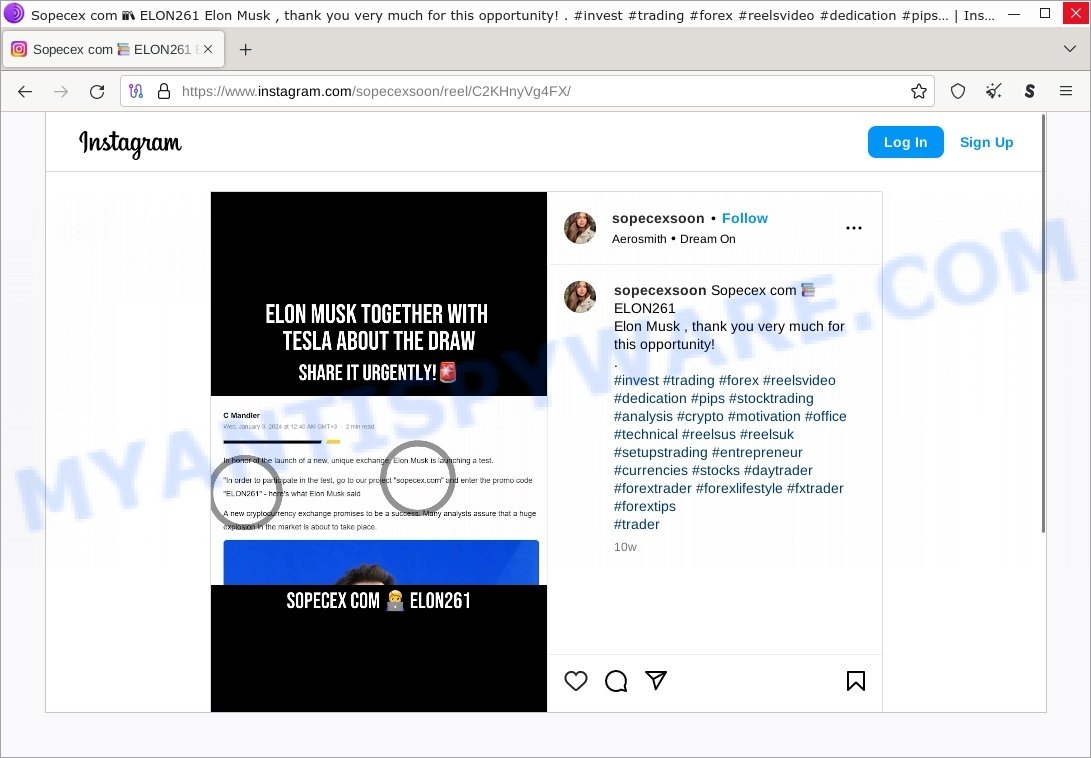The image size is (1091, 758).
Task: Open a new browser tab
Action: point(246,49)
